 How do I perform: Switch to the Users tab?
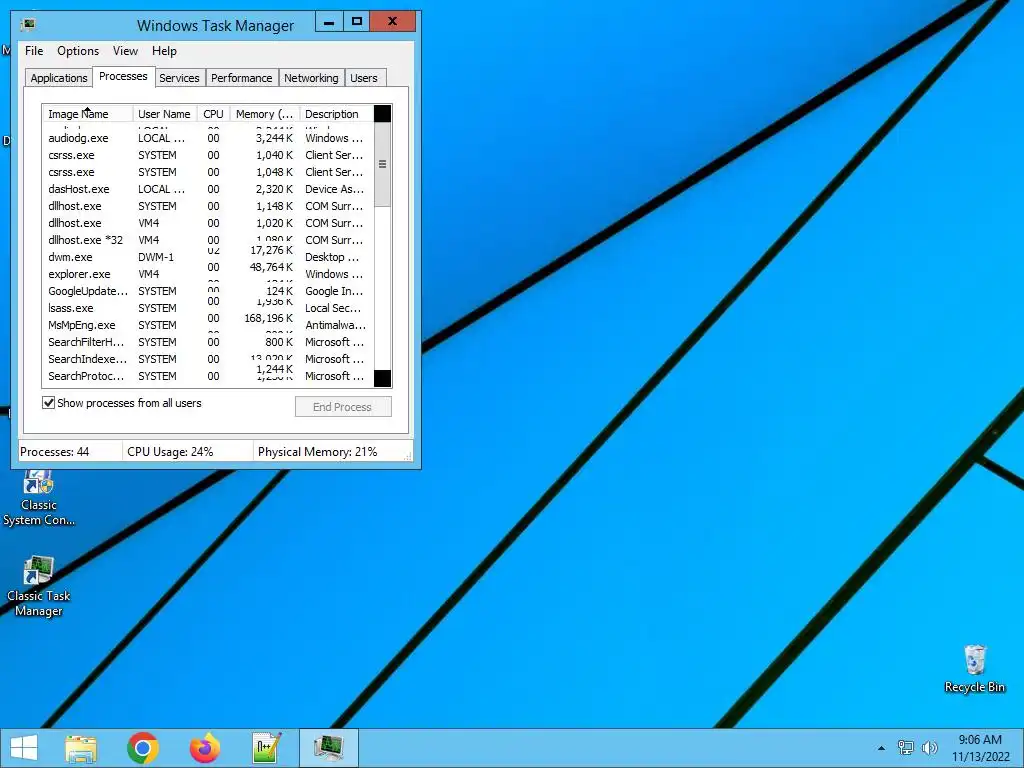click(364, 78)
